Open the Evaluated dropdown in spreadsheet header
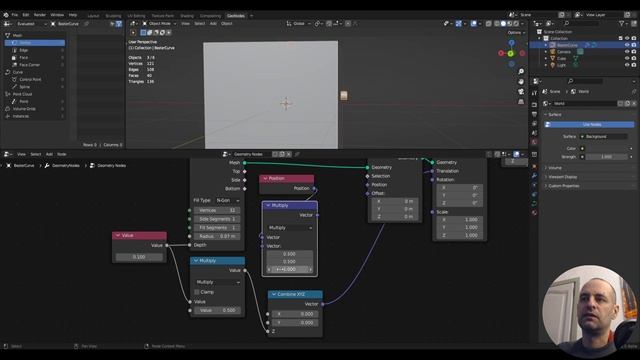 [31, 24]
